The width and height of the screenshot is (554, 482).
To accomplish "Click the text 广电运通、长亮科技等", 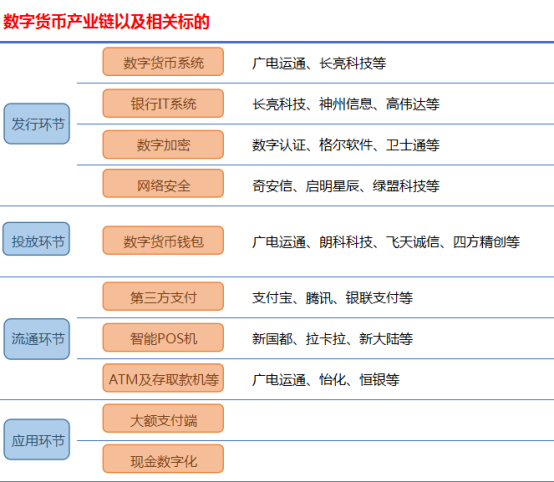I will click(x=319, y=64).
